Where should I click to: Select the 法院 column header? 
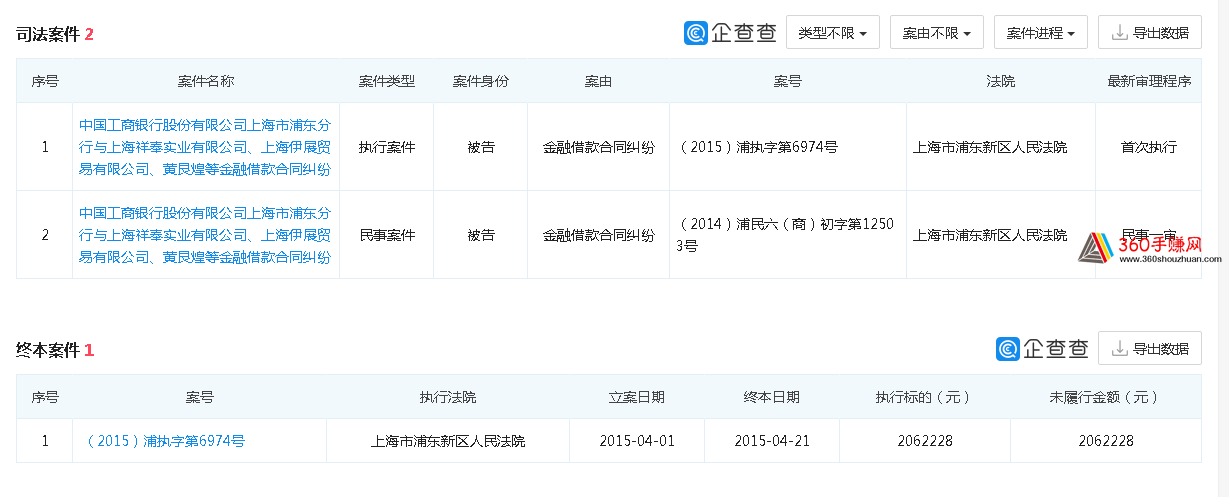tap(1001, 81)
